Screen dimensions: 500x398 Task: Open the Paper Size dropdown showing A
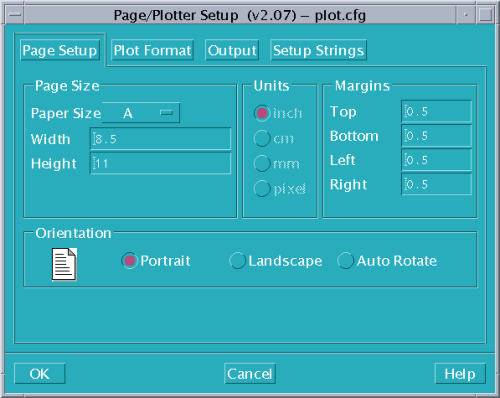141,113
